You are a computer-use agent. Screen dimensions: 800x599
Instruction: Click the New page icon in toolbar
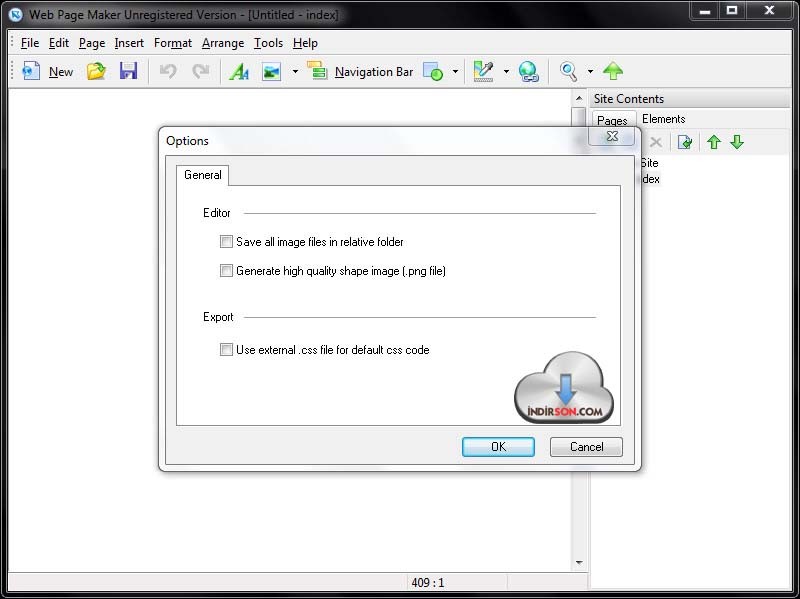coord(31,71)
